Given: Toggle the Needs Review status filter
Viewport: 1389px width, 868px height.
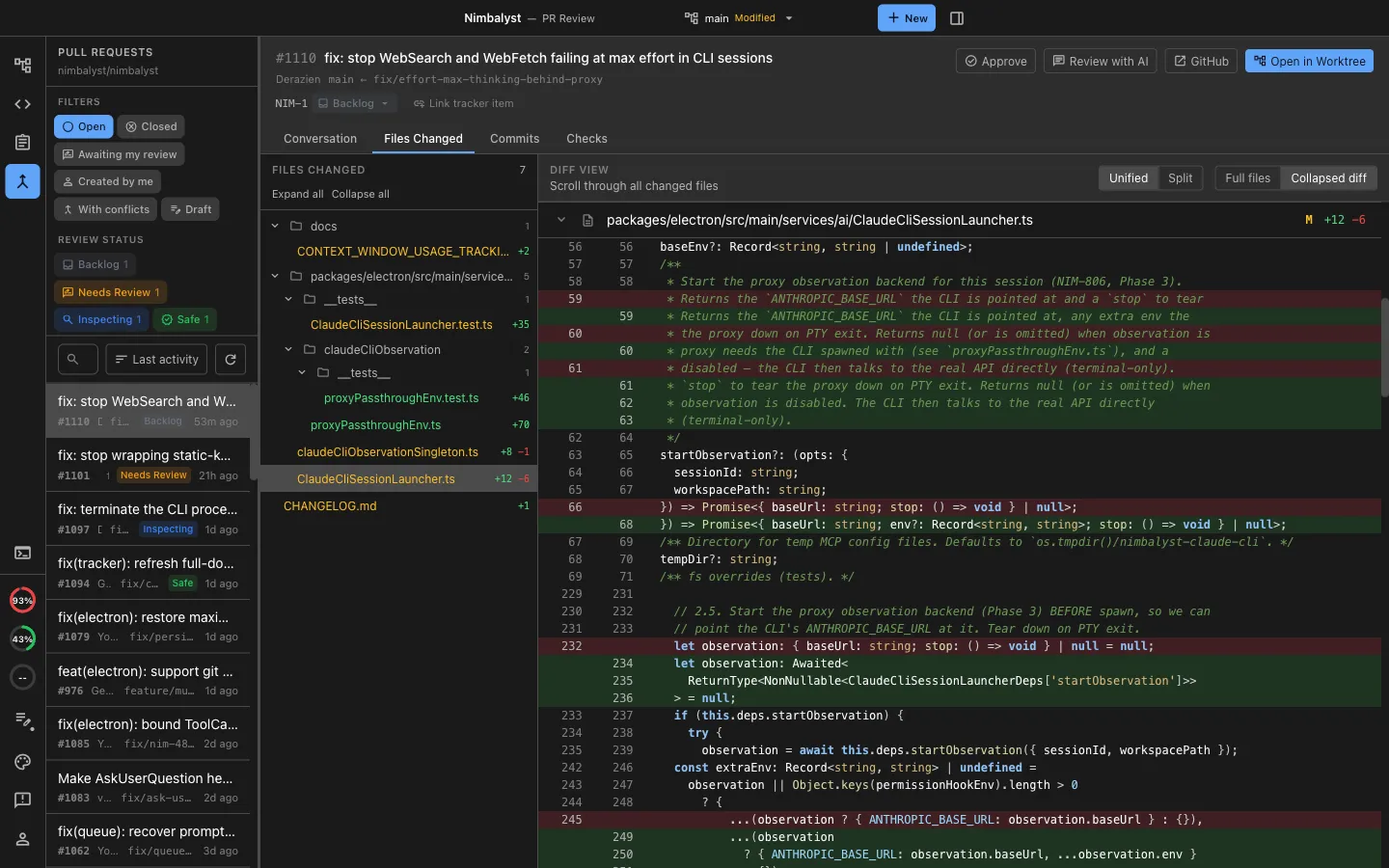Looking at the screenshot, I should (111, 292).
